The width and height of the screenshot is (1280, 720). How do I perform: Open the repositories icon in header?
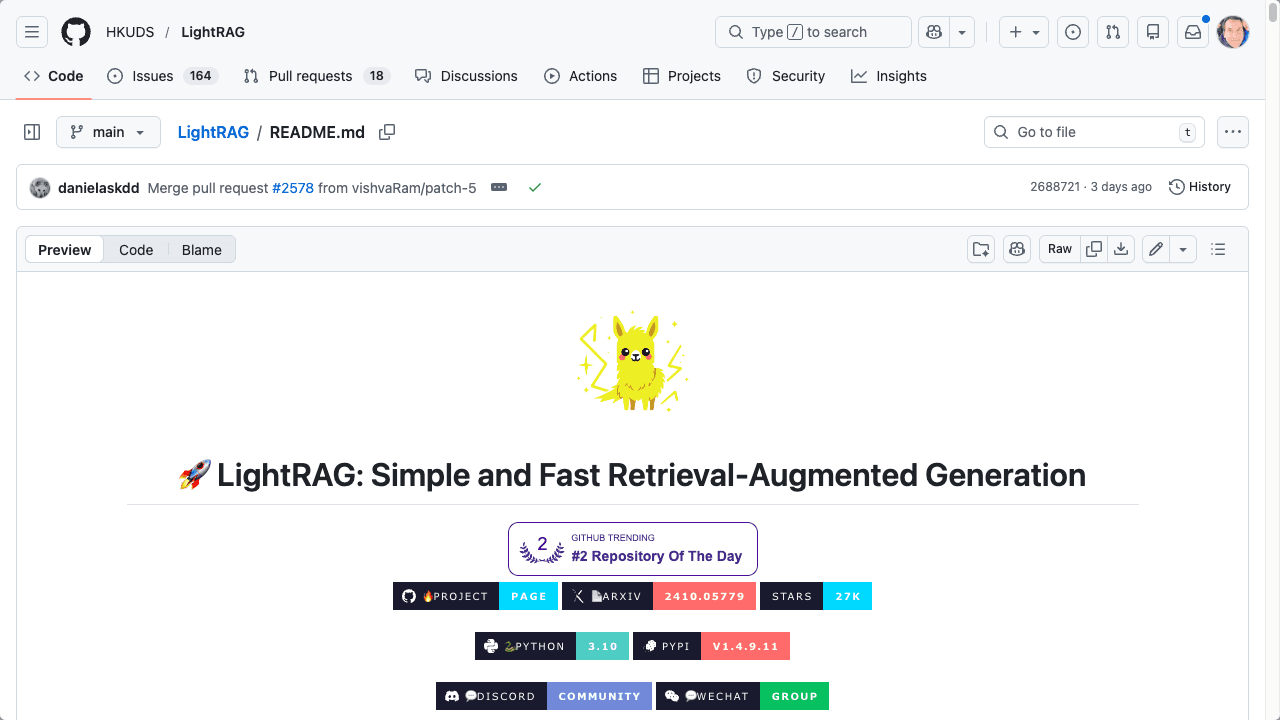(1153, 32)
